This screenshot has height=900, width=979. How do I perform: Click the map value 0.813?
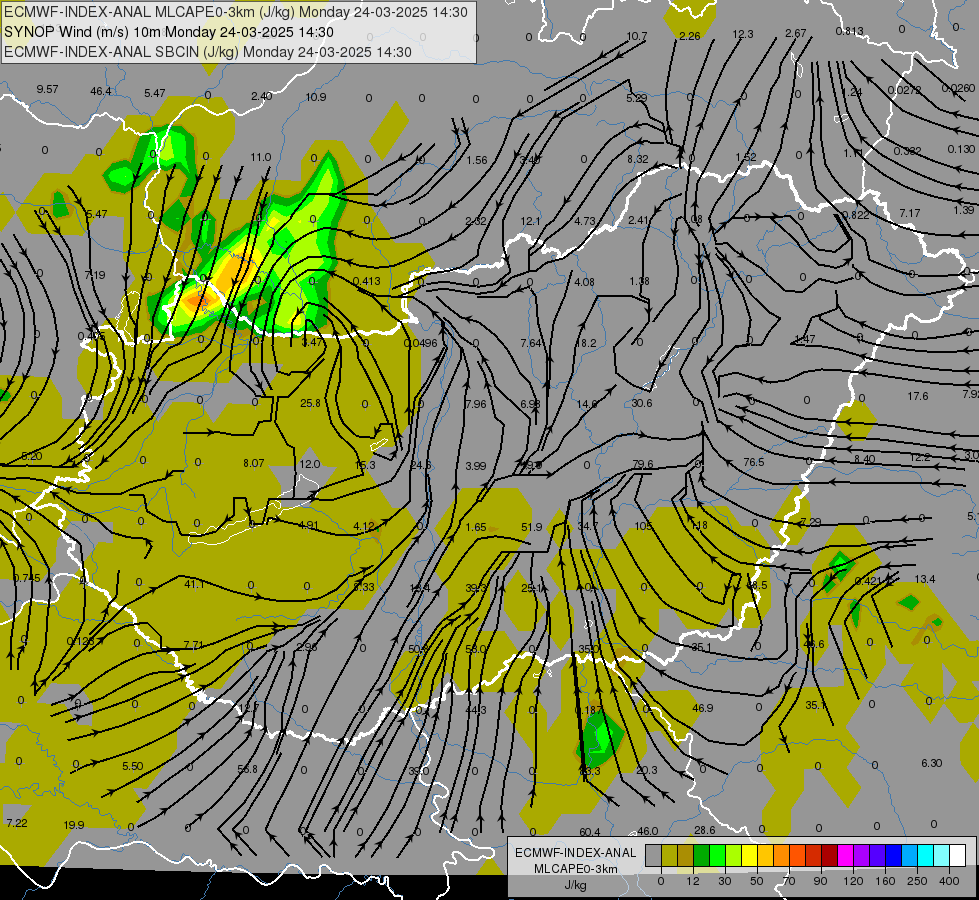tap(849, 31)
